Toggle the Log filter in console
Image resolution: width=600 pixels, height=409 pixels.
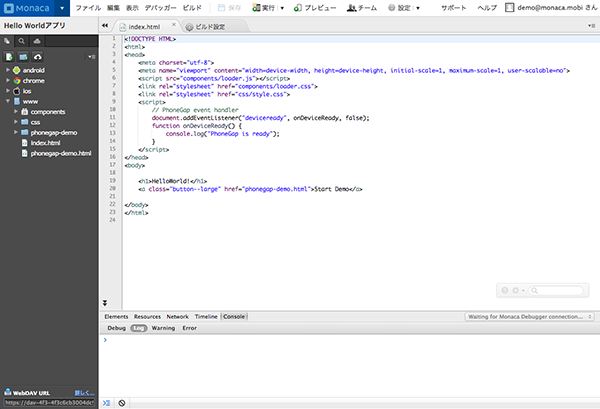pos(138,328)
